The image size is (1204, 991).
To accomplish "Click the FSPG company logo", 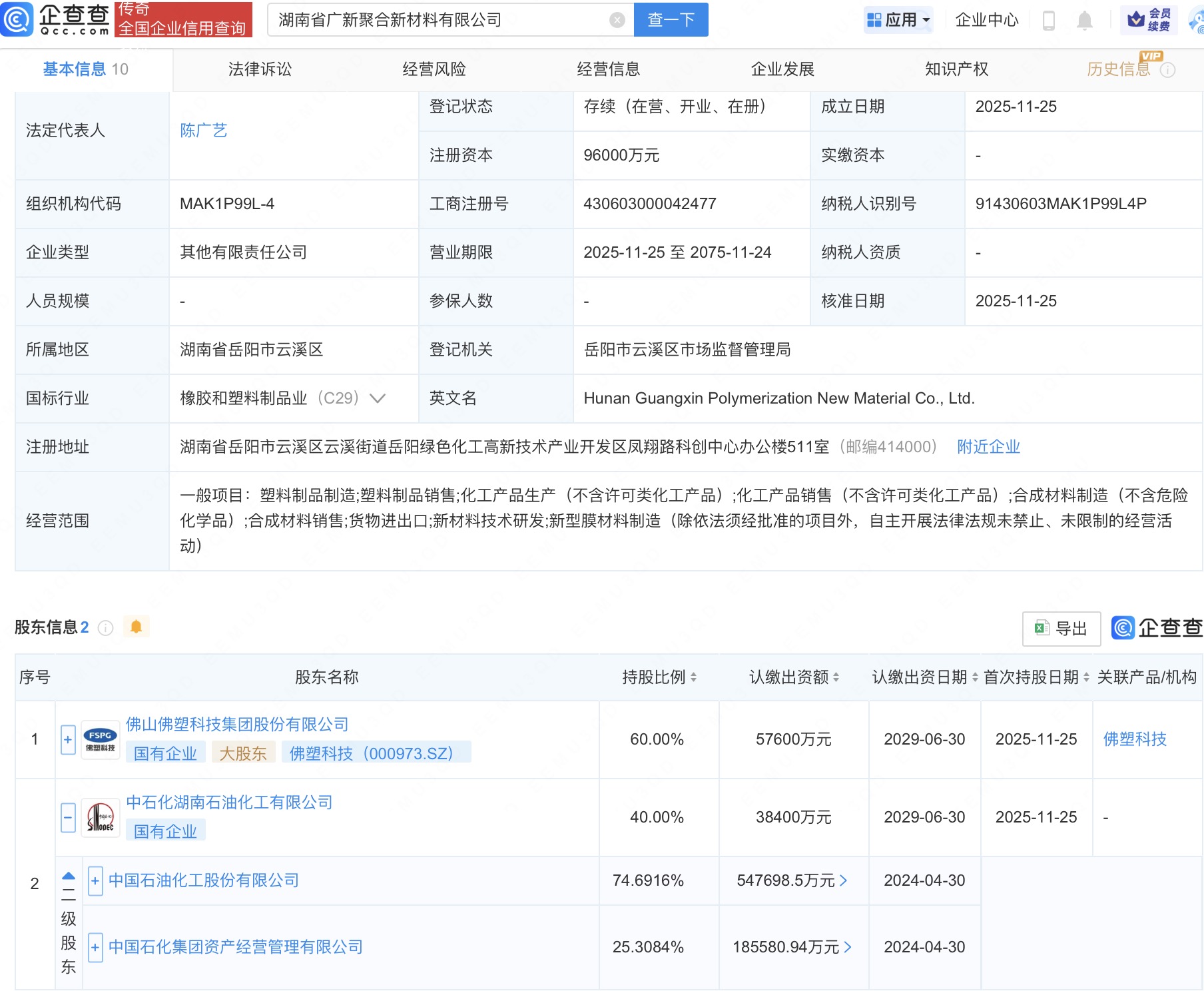I will coord(101,739).
